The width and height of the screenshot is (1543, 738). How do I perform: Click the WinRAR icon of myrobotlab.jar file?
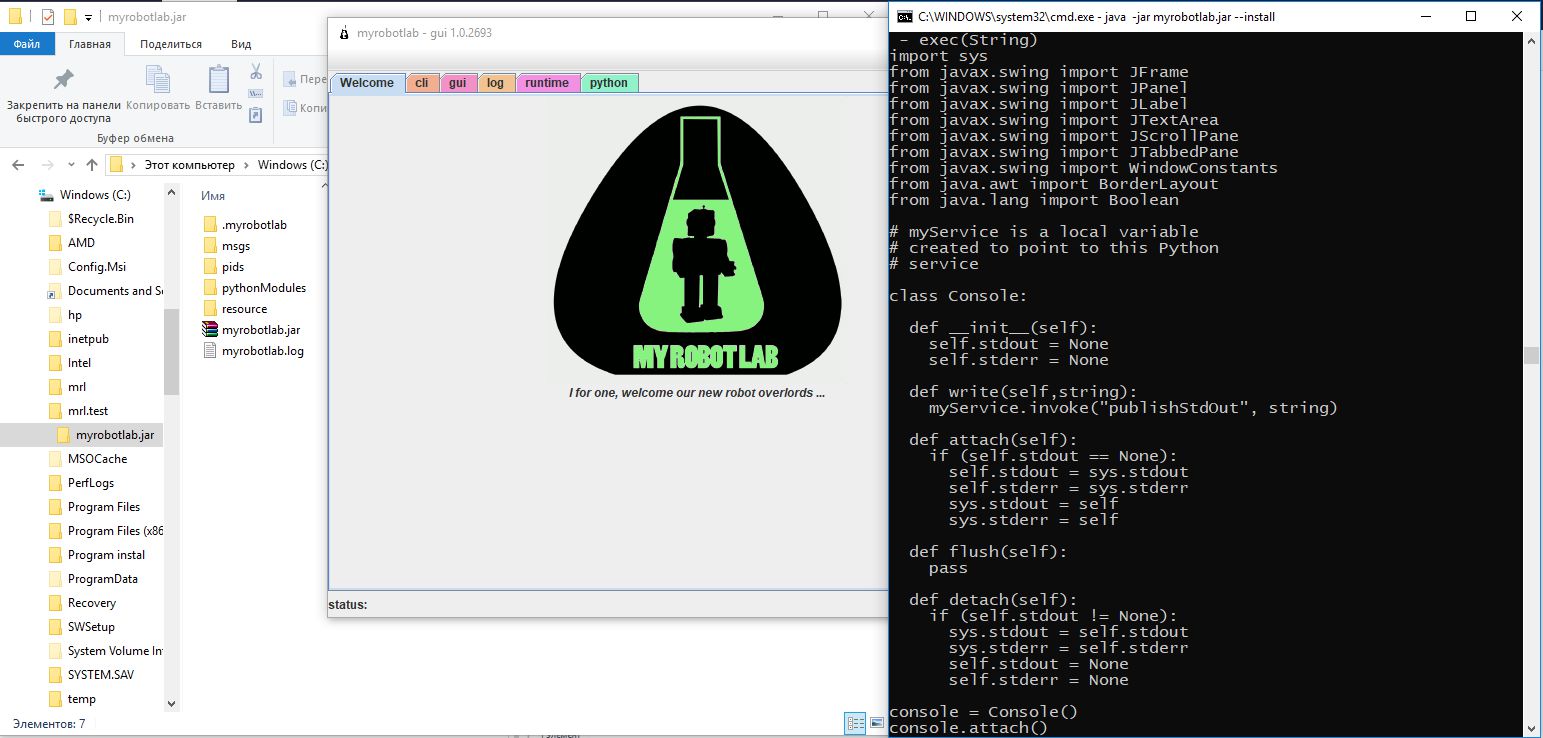(209, 329)
